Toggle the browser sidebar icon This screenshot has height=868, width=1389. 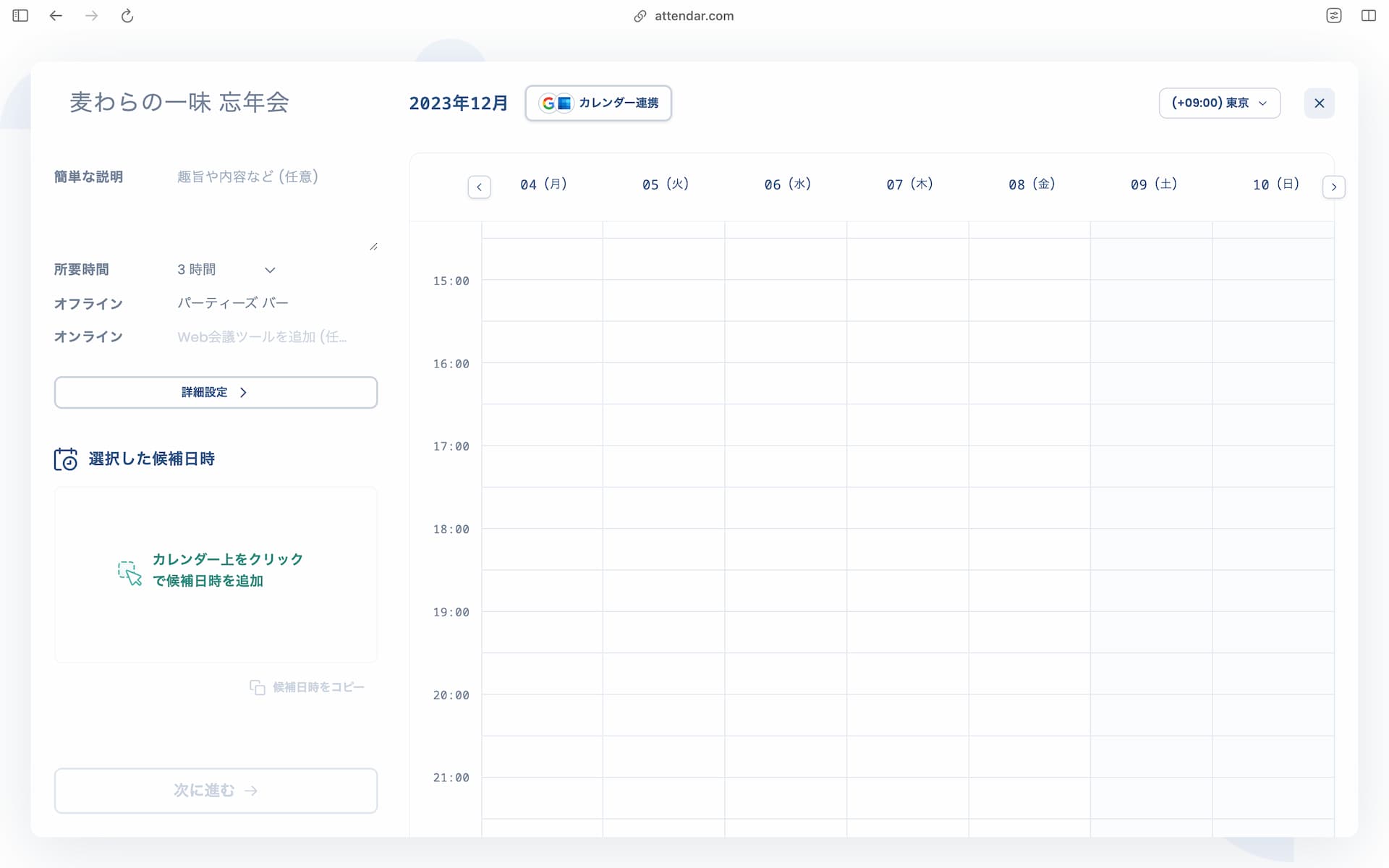tap(20, 16)
